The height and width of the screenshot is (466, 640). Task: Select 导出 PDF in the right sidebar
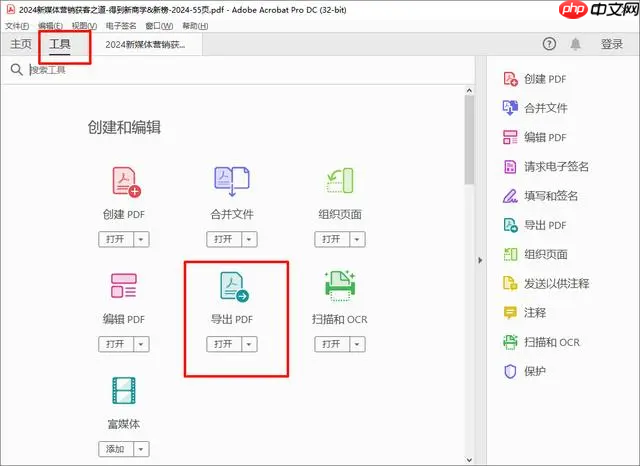535,225
